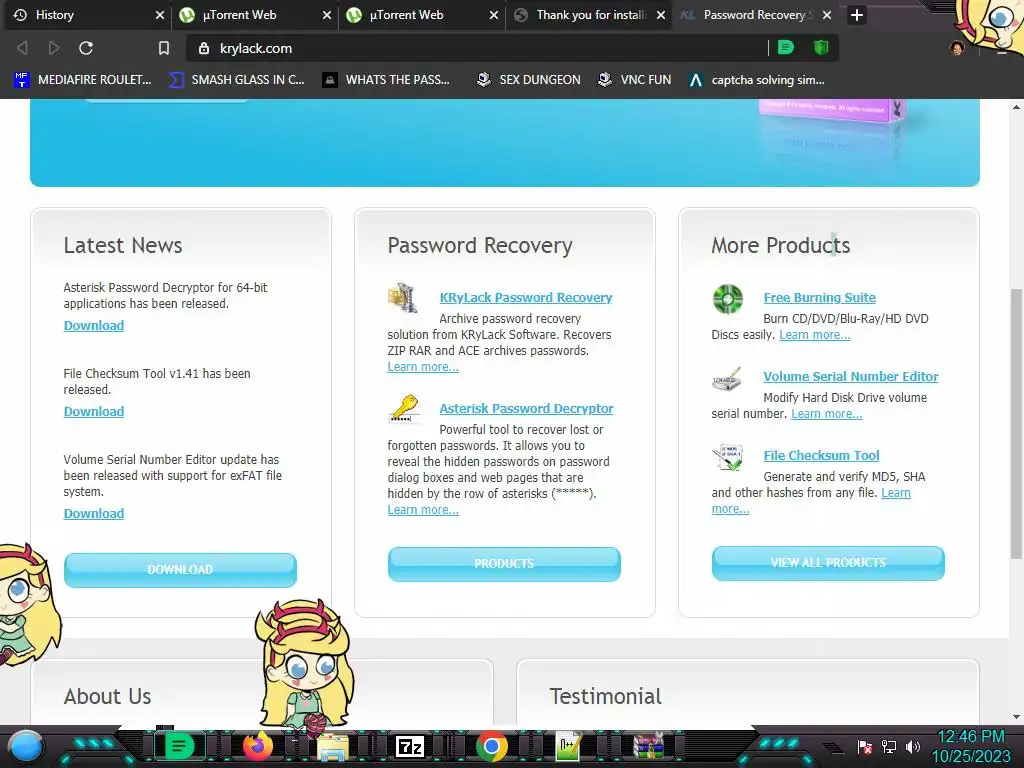
Task: Click the PRODUCTS button
Action: pos(504,564)
